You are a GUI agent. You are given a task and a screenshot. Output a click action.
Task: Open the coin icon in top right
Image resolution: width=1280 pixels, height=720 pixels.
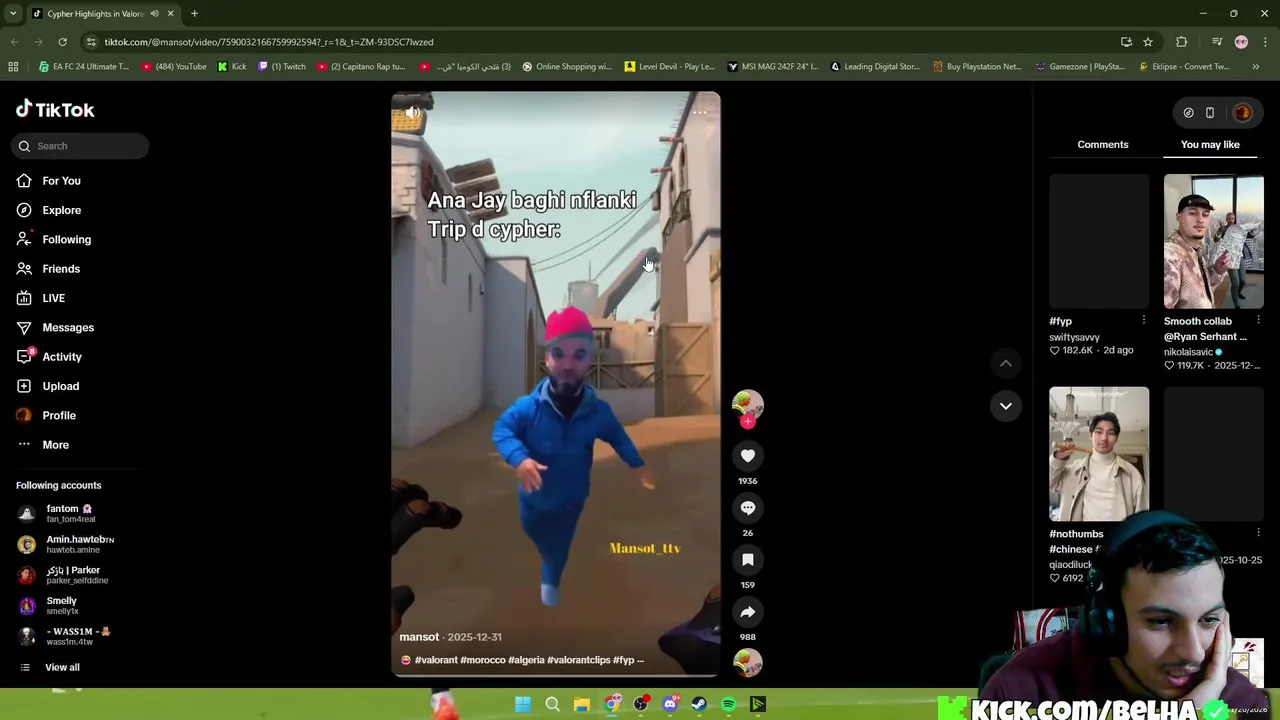1188,113
